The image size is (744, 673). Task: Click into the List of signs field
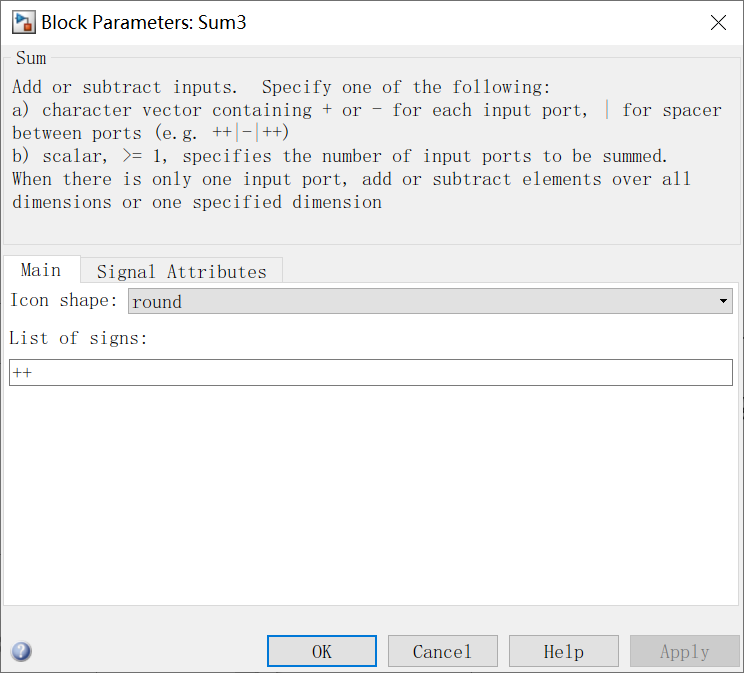pos(370,373)
